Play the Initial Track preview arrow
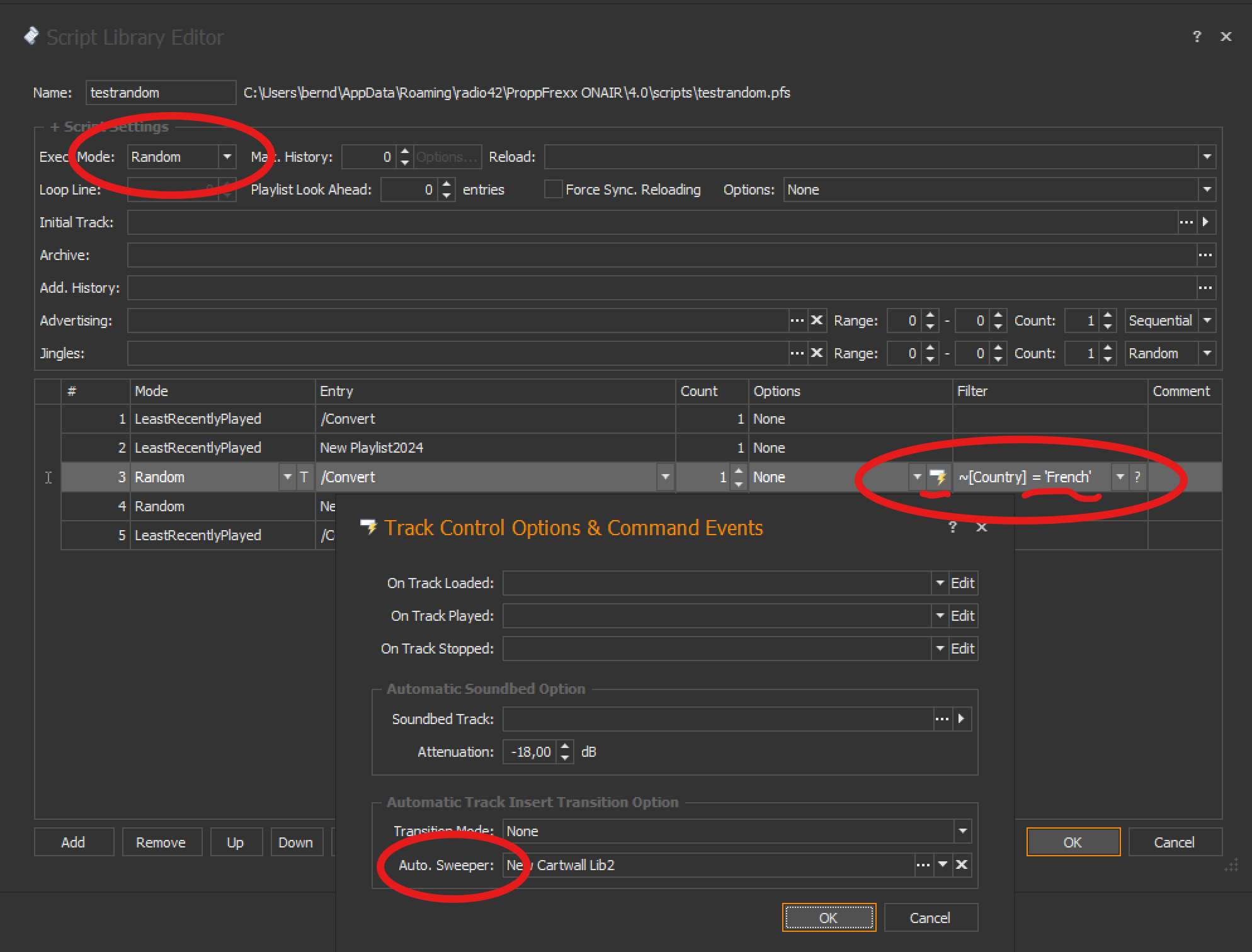This screenshot has width=1252, height=952. (1205, 222)
